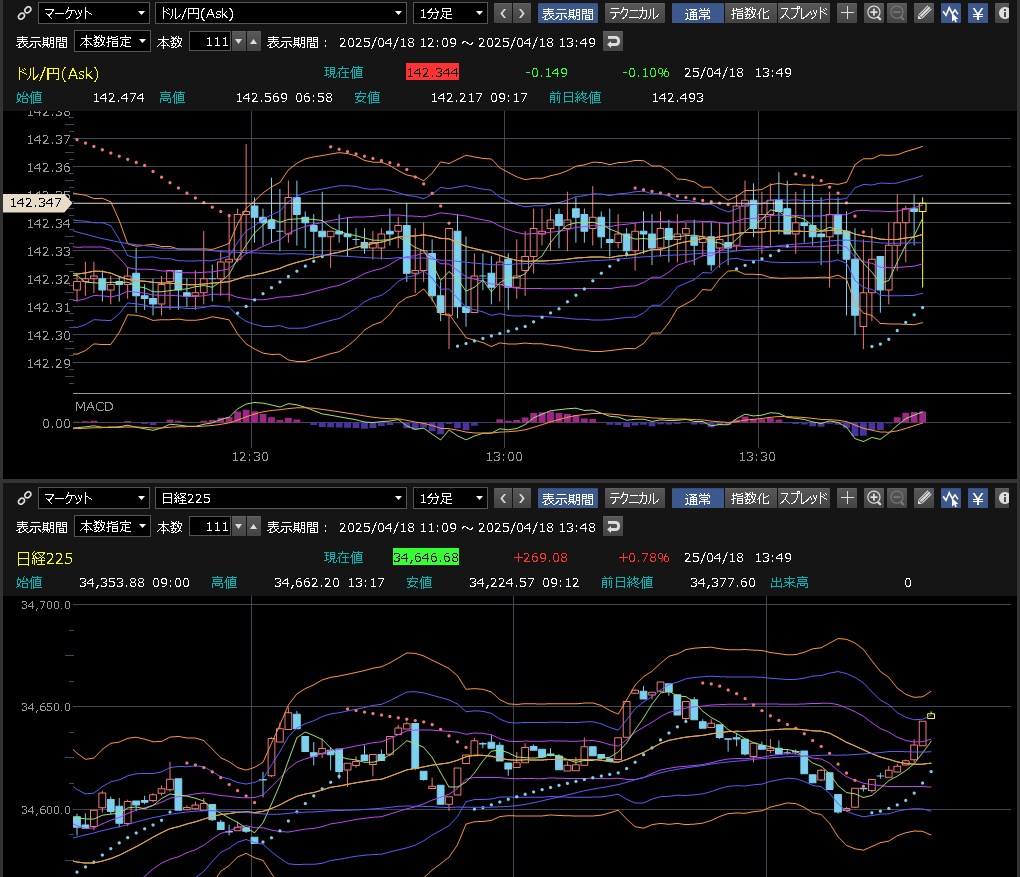Image resolution: width=1020 pixels, height=877 pixels.
Task: Click the 142.347 price marker on the axis
Action: click(36, 202)
